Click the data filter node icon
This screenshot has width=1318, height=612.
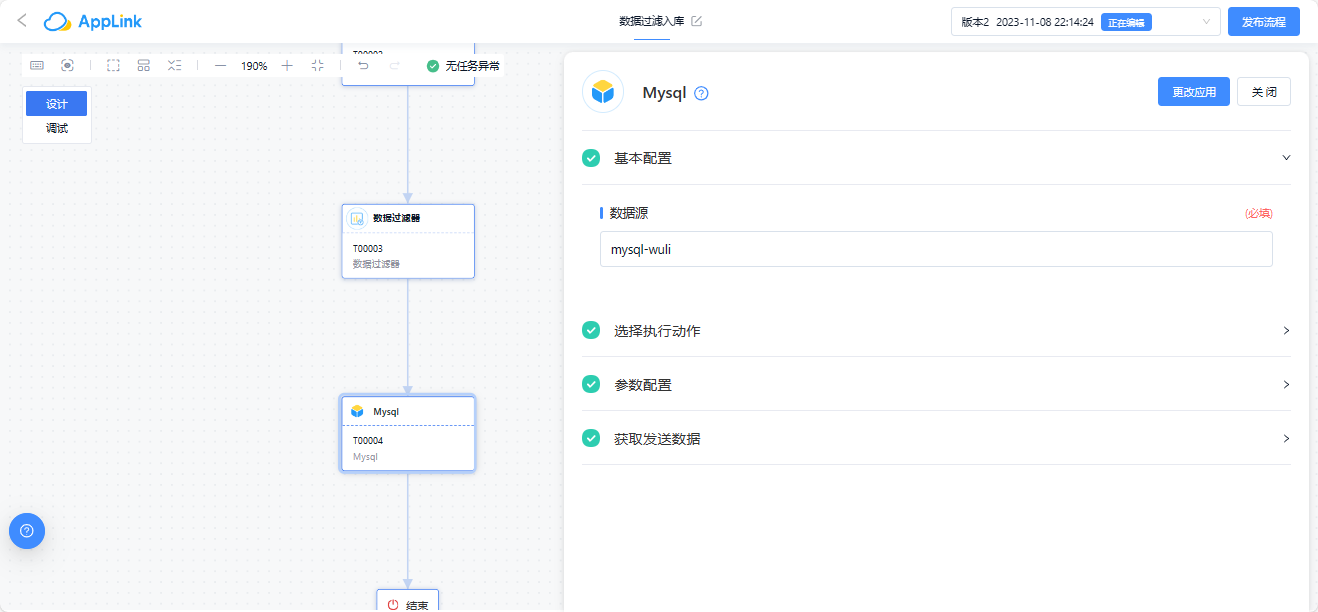click(357, 218)
